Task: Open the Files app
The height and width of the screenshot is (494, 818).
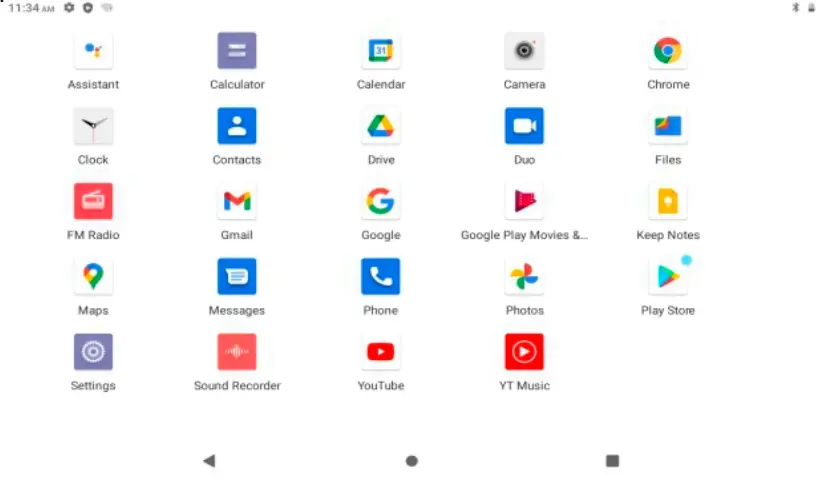Action: (668, 126)
